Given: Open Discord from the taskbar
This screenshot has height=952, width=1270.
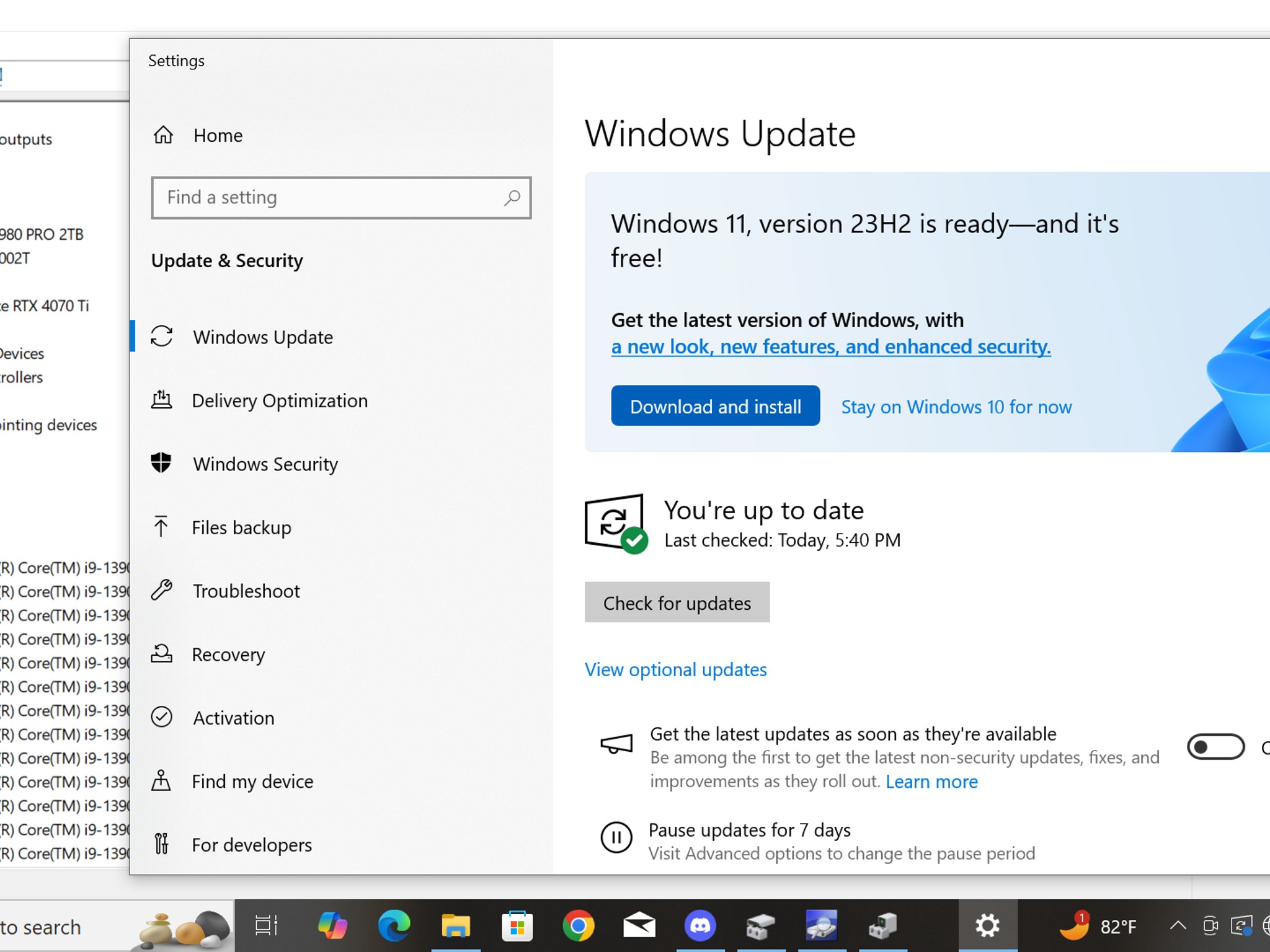Looking at the screenshot, I should (700, 926).
